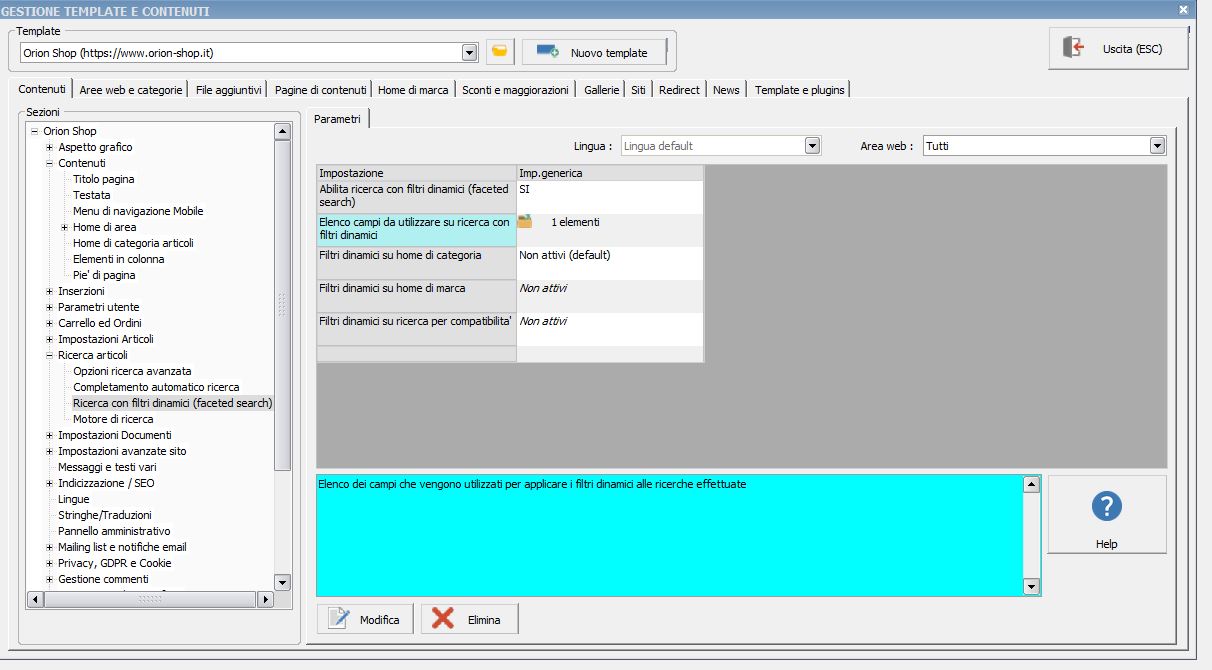Switch to Template e plugins tab
The image size is (1212, 670).
tap(799, 90)
